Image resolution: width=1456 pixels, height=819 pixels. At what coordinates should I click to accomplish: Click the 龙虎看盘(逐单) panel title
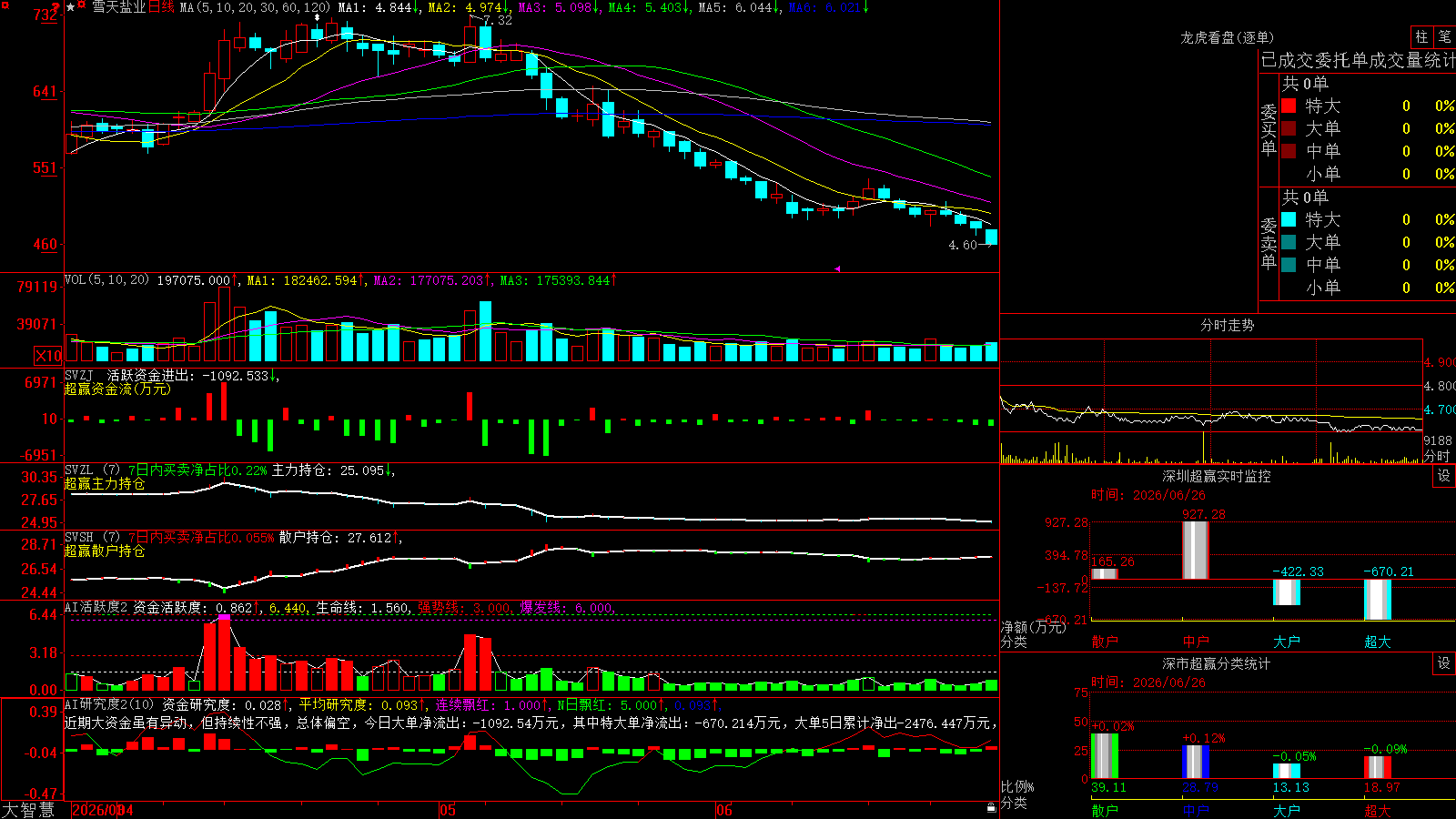(1227, 37)
